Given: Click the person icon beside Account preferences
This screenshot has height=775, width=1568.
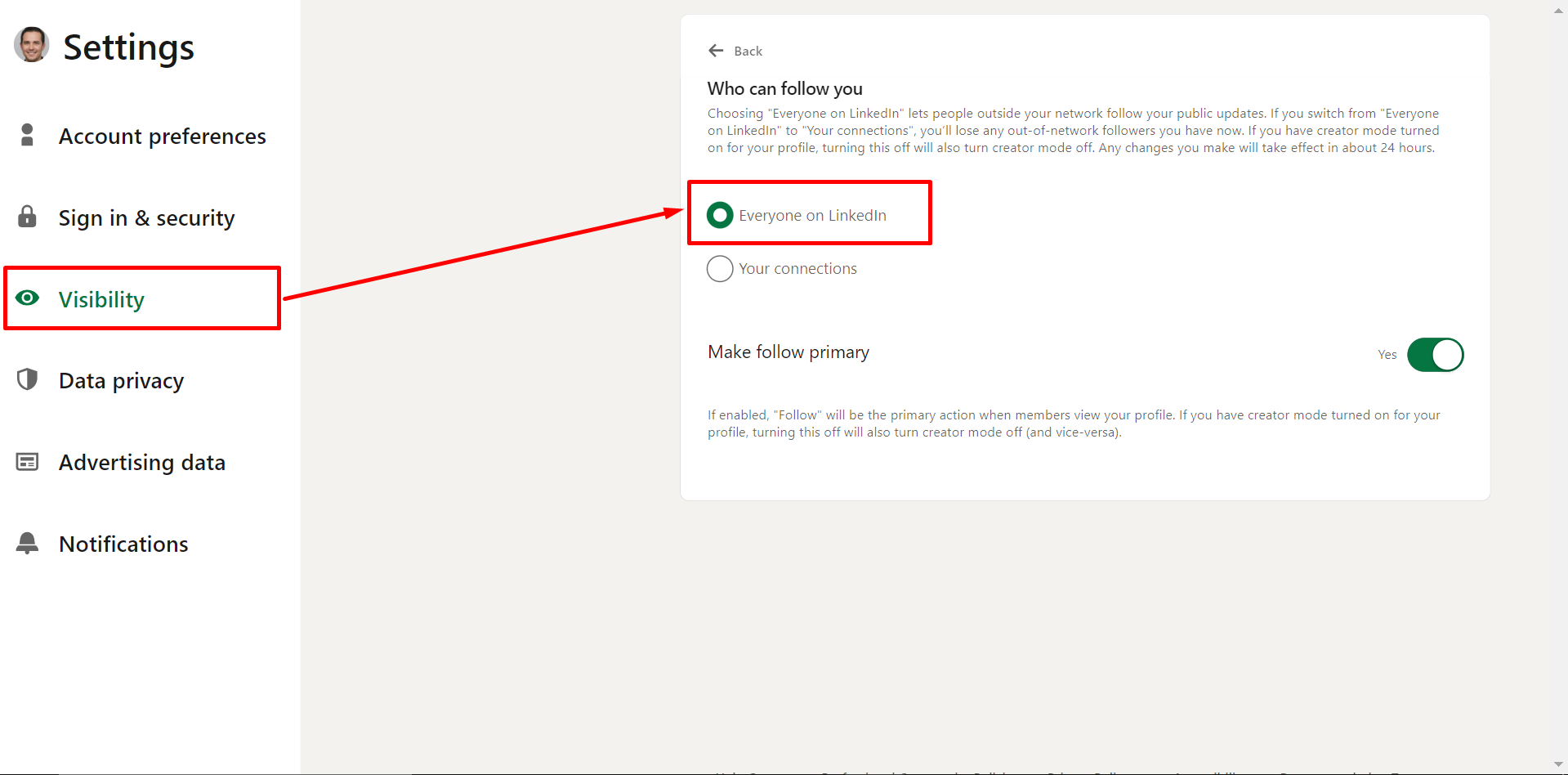Looking at the screenshot, I should click(x=27, y=135).
